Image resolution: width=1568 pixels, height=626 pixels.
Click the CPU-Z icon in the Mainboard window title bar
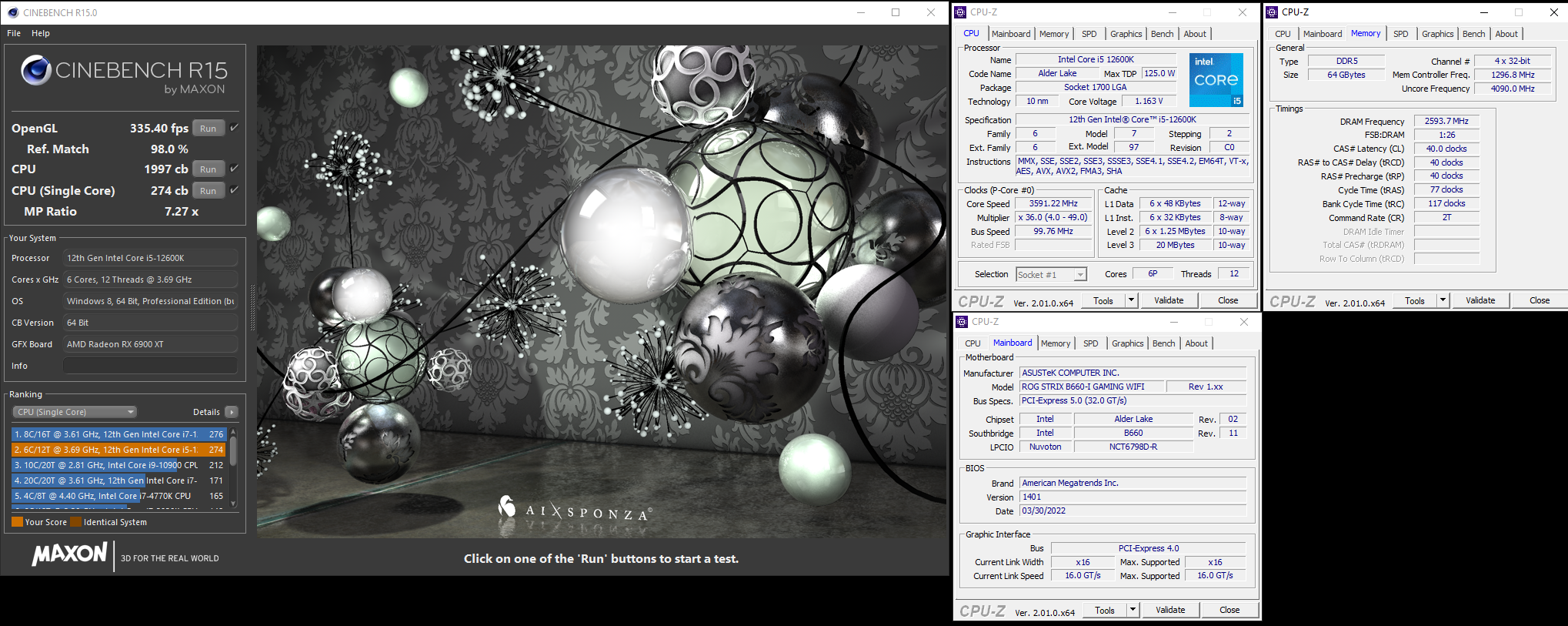coord(962,322)
